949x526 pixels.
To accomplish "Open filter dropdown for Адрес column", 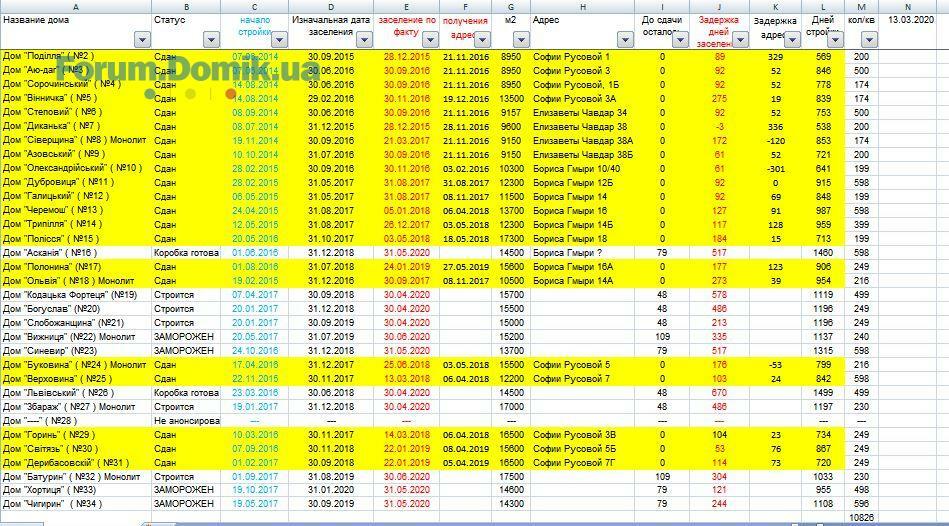I will 625,40.
